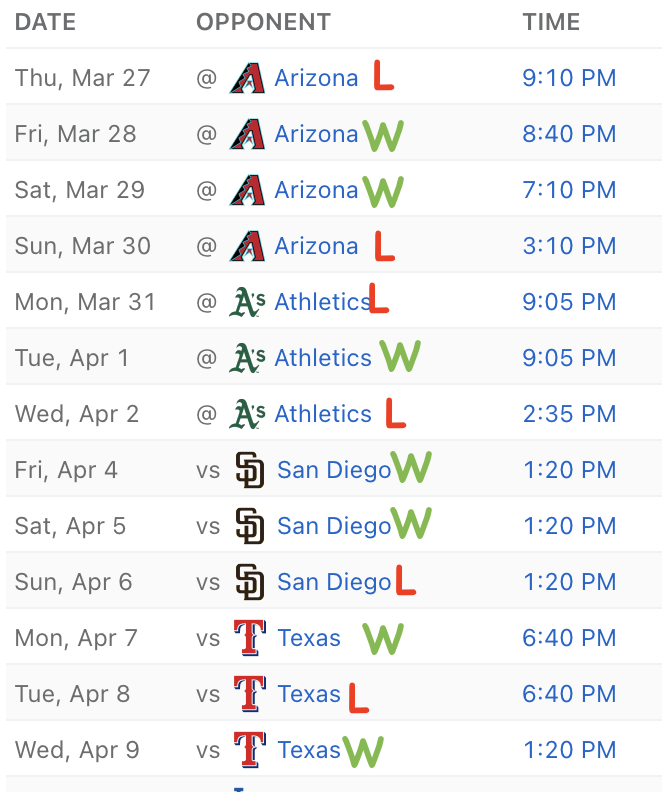Click the Athletics logo for Mon, Mar 31
Image resolution: width=662 pixels, height=792 pixels.
(x=247, y=302)
